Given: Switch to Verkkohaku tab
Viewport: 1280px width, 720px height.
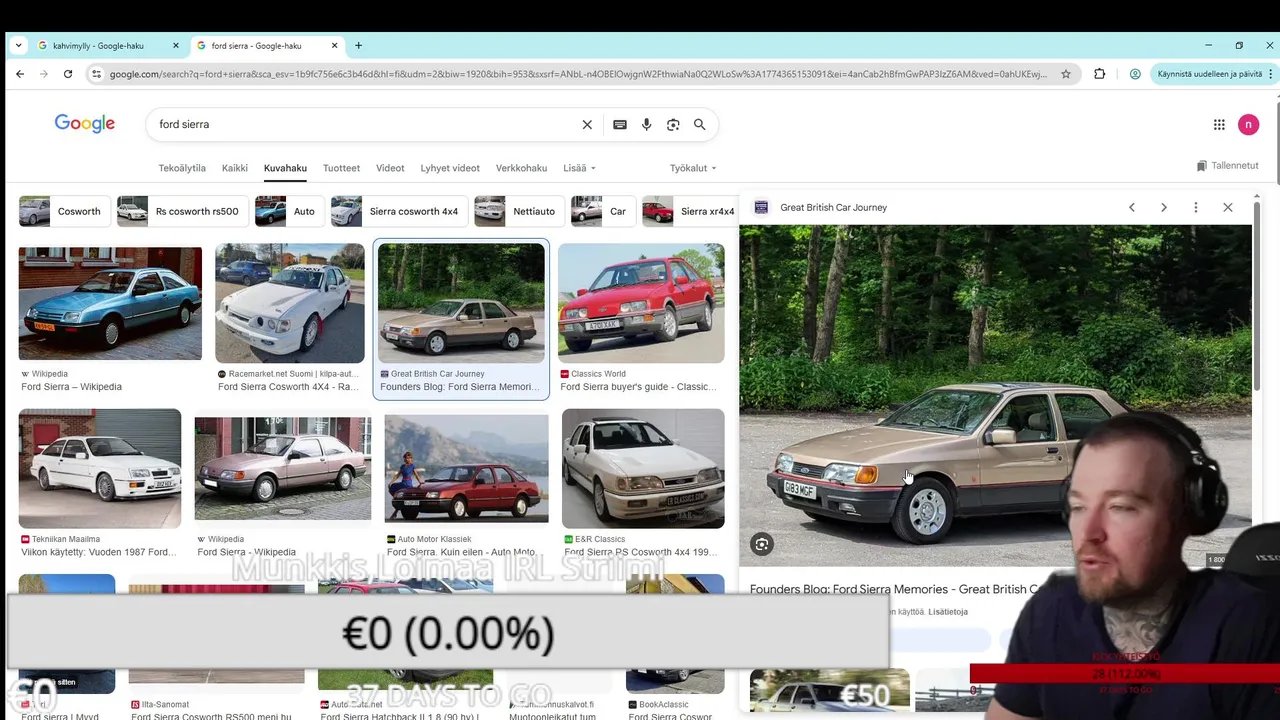Looking at the screenshot, I should 521,168.
